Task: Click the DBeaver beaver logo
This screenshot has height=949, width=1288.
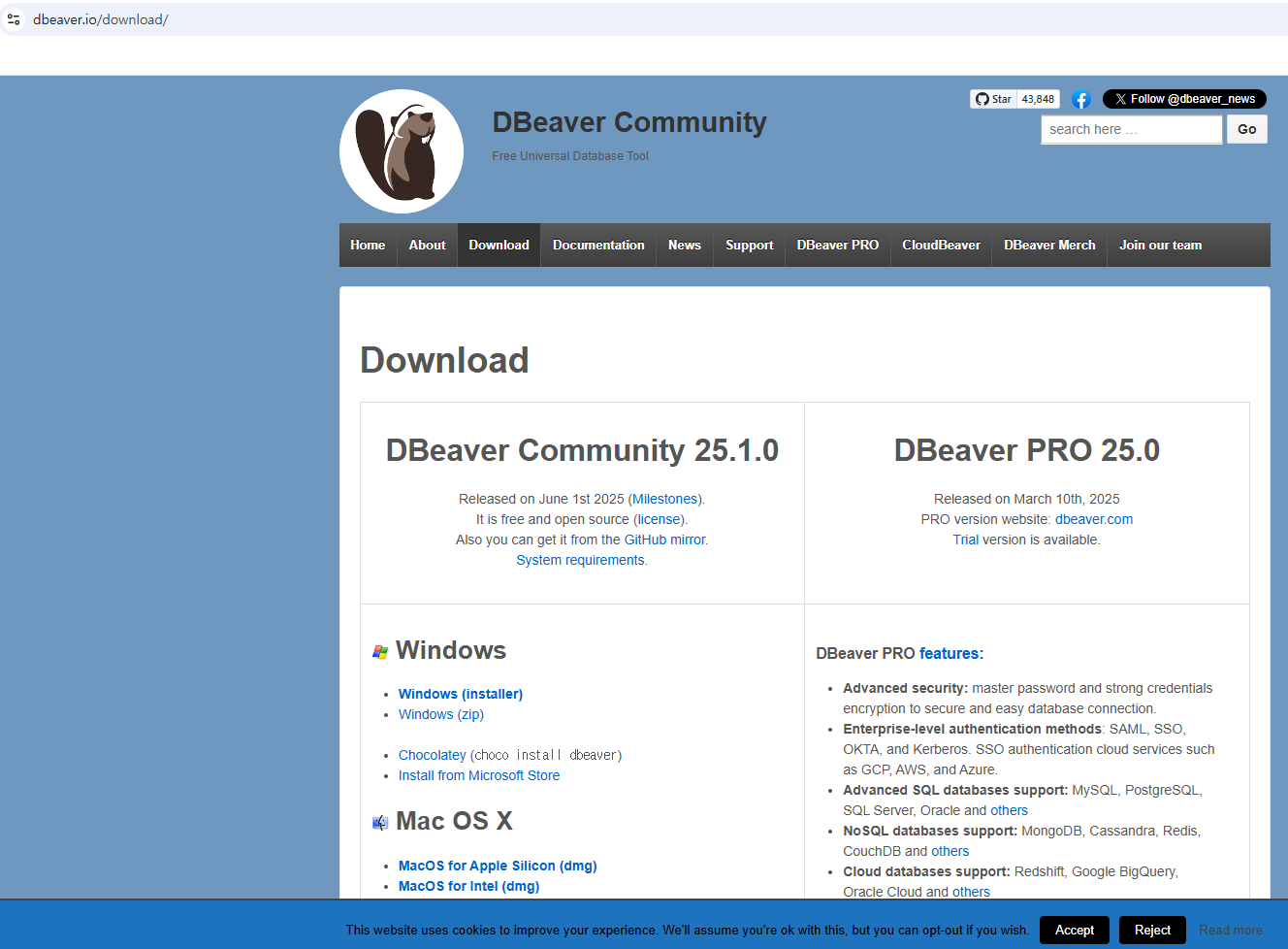Action: (402, 151)
